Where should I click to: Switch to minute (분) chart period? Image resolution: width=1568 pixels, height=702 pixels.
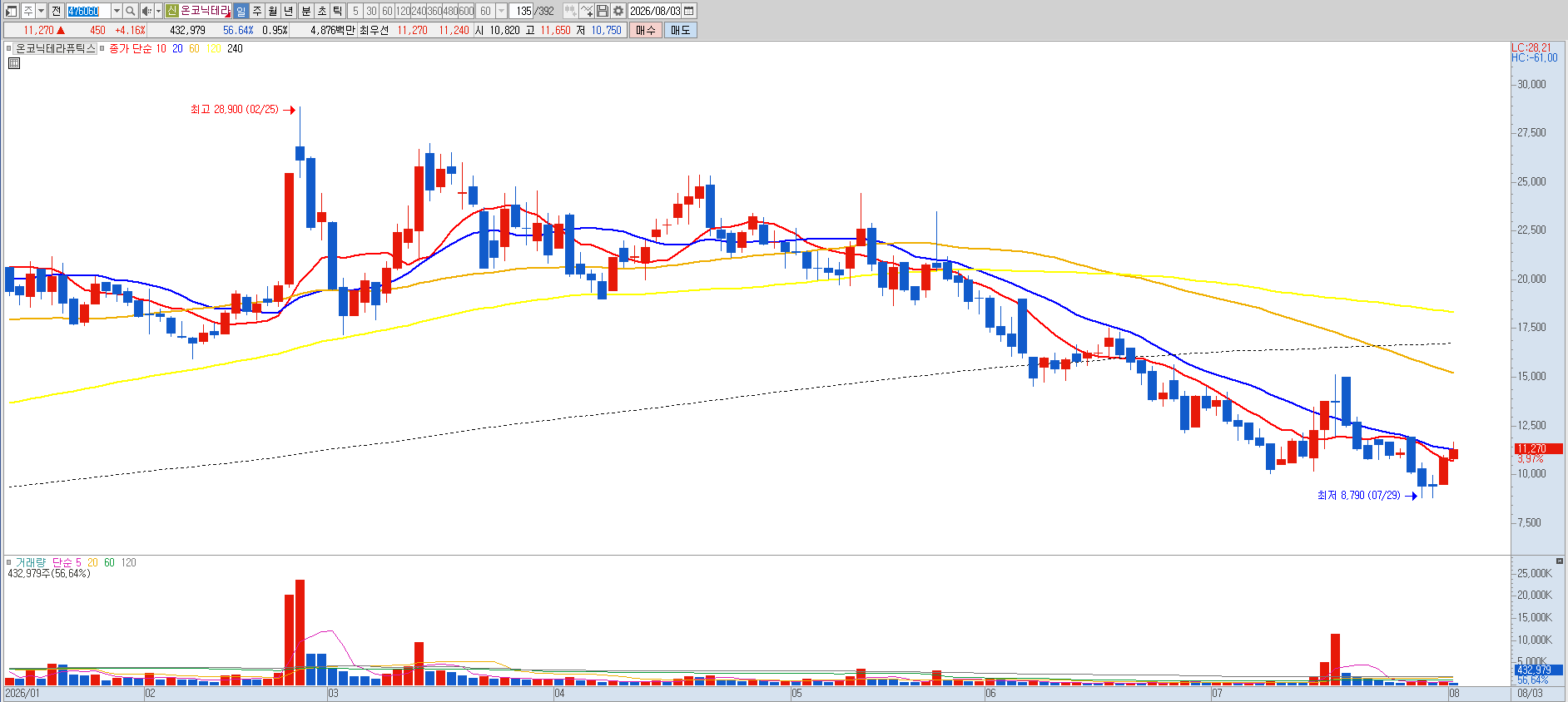(x=305, y=11)
